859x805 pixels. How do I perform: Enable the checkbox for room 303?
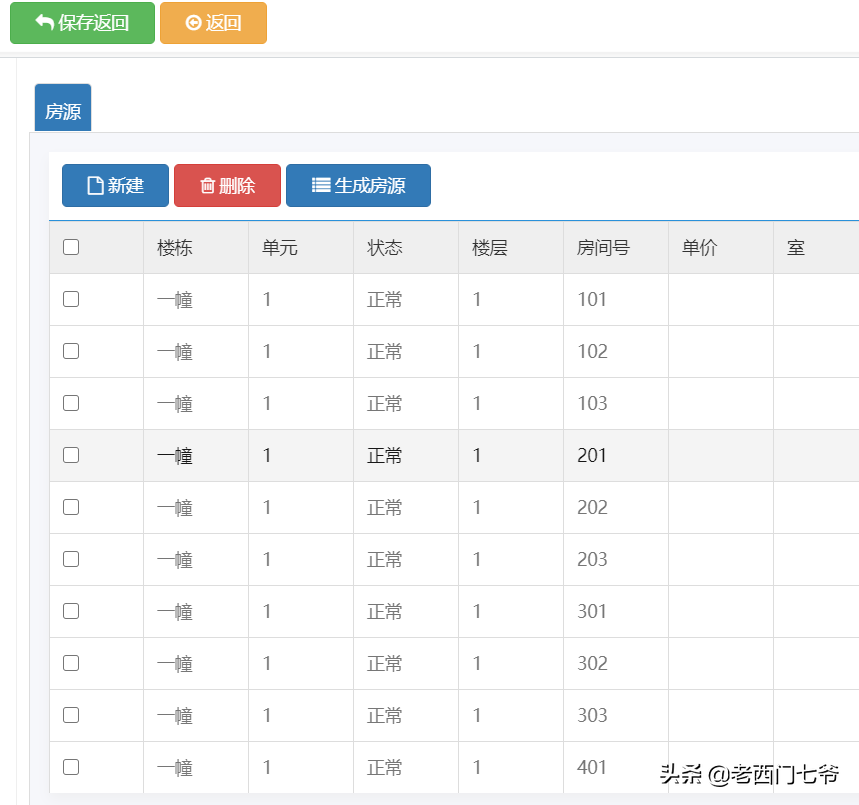click(x=71, y=715)
